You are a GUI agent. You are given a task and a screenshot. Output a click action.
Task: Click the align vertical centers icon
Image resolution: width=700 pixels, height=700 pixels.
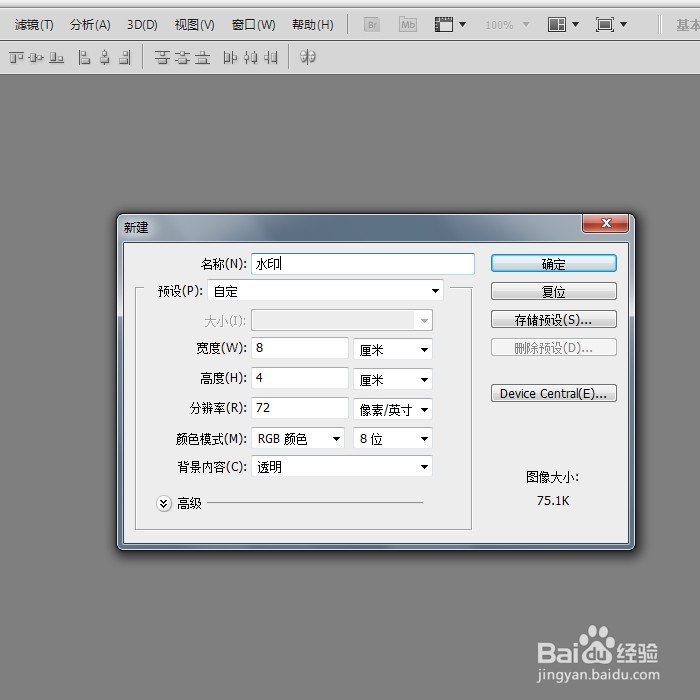36,57
